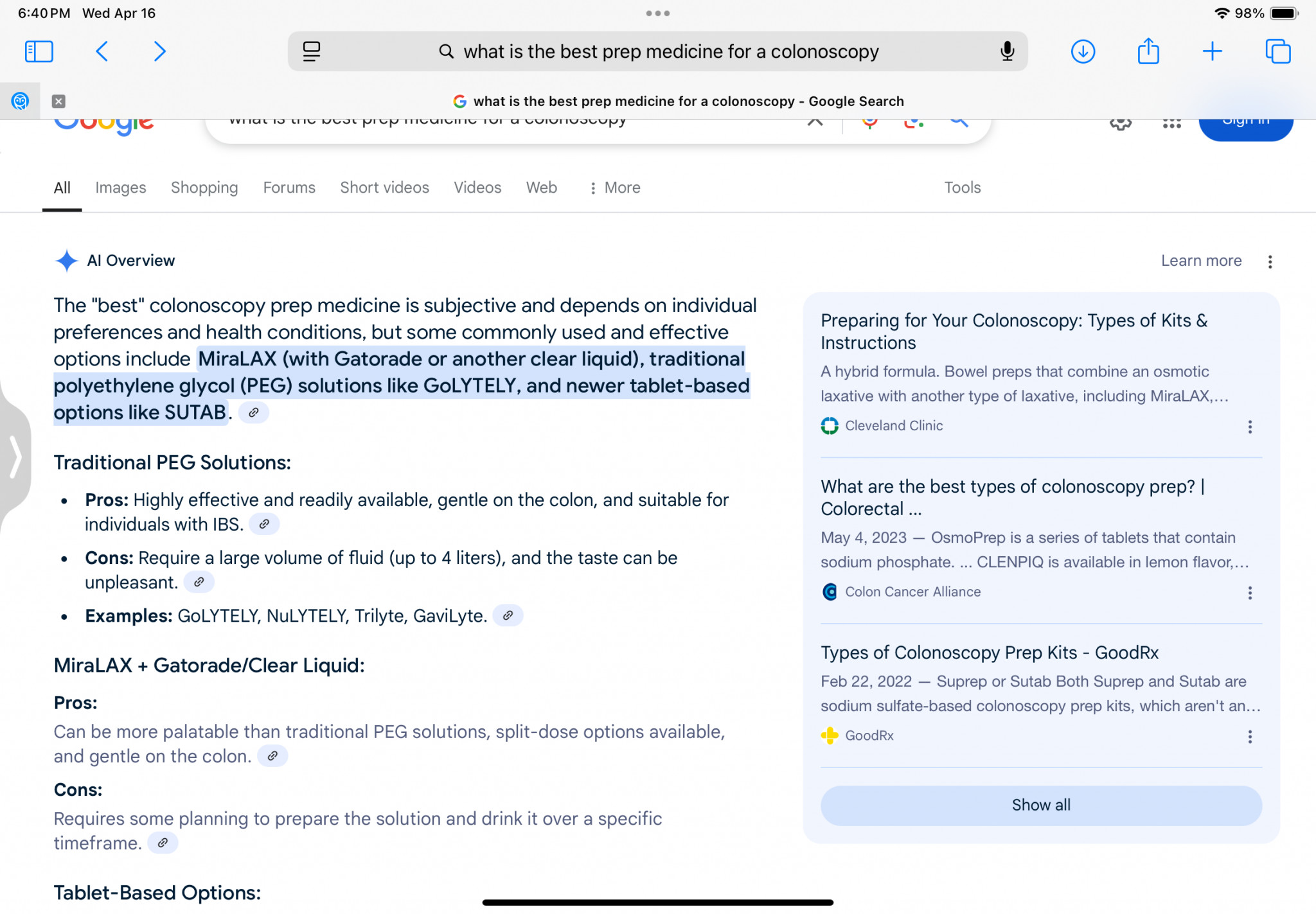Click the Cleveland Clinic source label
The width and height of the screenshot is (1316, 914).
(x=894, y=426)
